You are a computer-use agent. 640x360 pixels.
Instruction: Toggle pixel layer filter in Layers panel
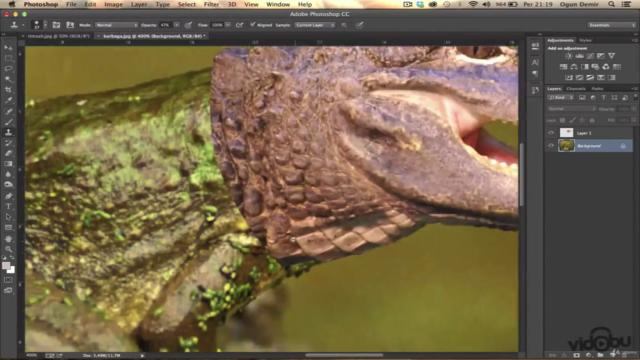582,98
